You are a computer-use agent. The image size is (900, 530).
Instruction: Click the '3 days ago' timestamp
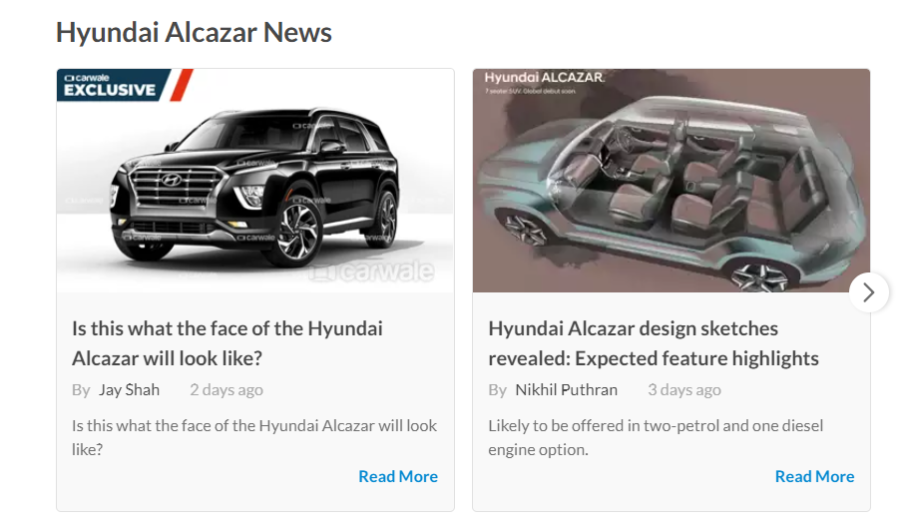(684, 390)
